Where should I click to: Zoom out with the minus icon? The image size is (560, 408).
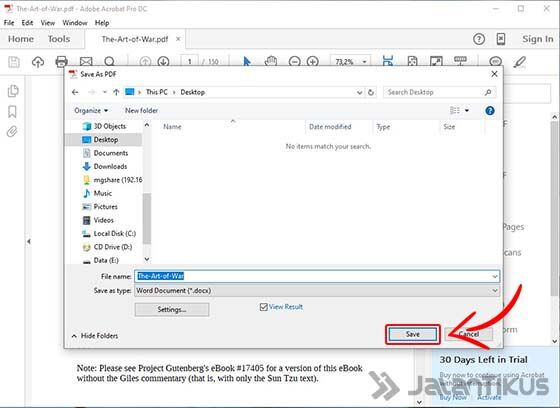(294, 62)
